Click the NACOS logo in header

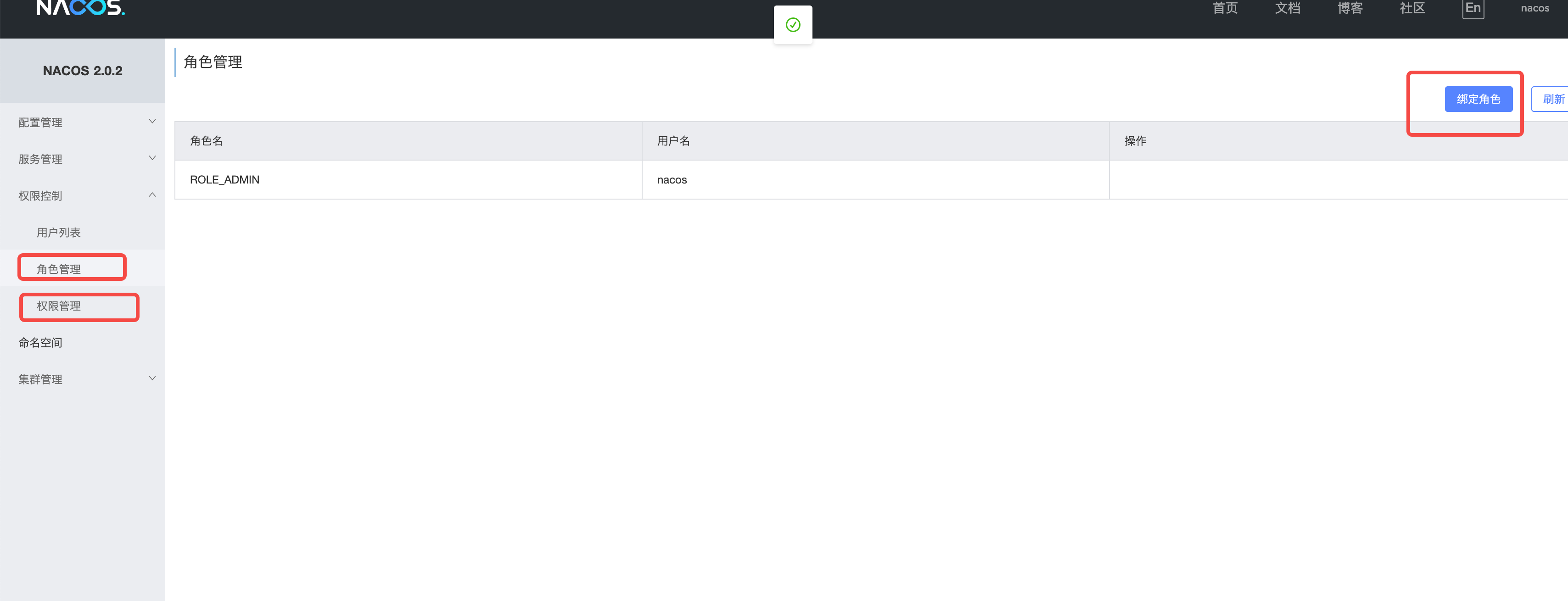80,8
